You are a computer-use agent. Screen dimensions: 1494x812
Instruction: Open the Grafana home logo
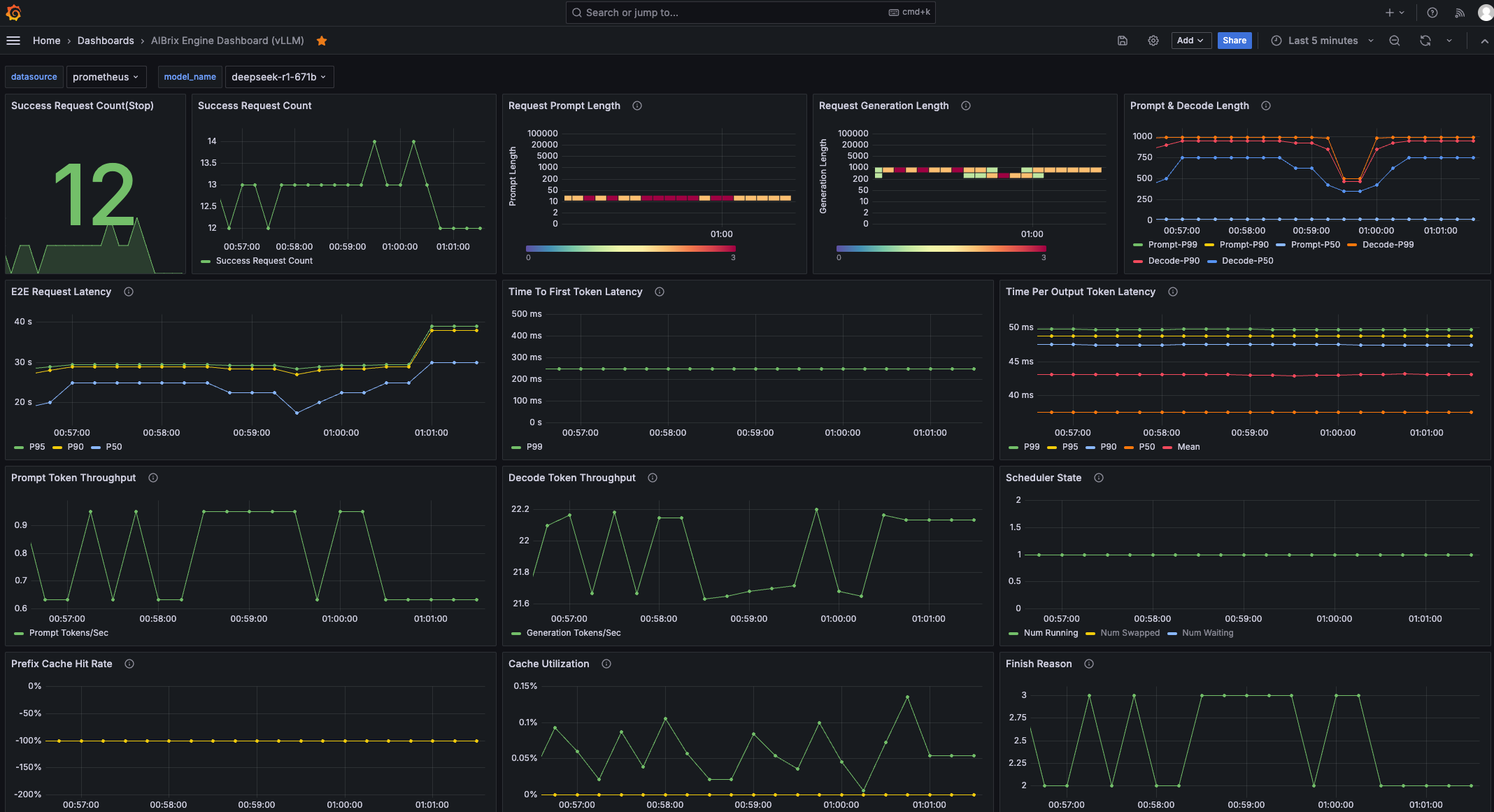point(13,13)
